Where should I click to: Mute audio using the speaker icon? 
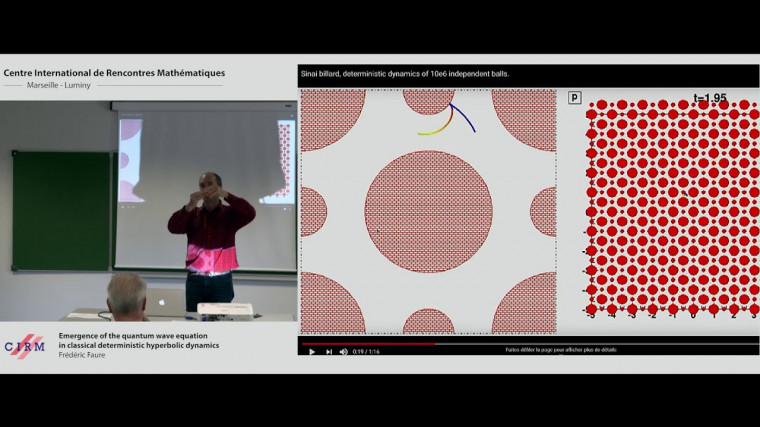(x=344, y=351)
